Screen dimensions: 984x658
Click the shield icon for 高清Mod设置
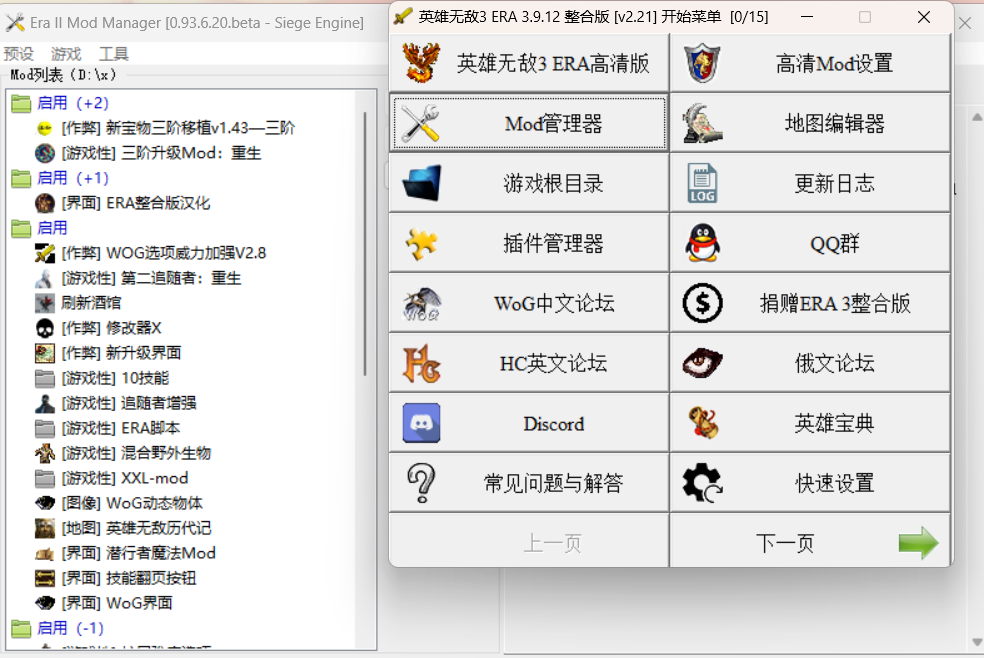coord(702,63)
